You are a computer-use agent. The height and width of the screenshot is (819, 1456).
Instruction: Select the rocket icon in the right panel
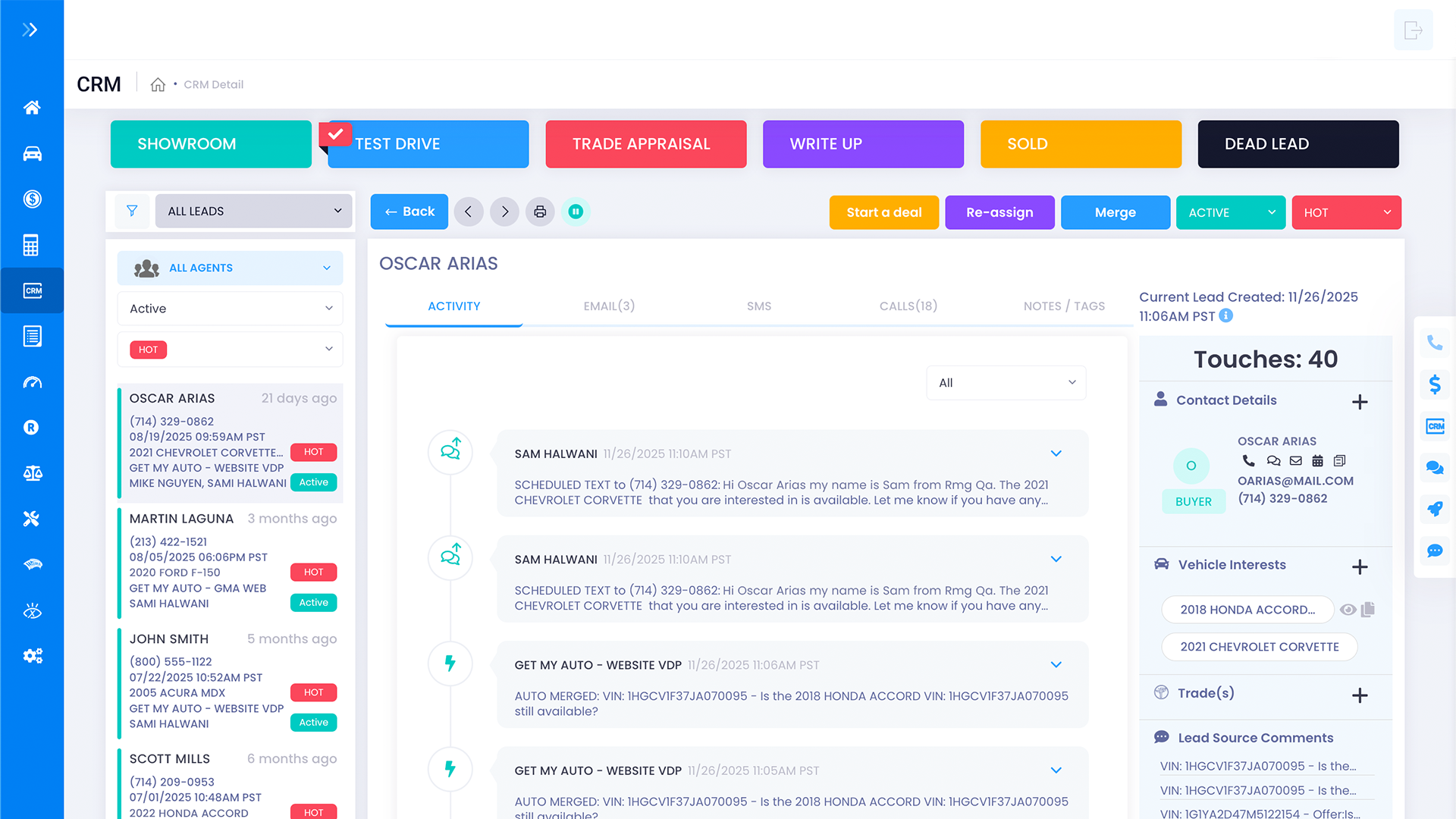[x=1435, y=509]
